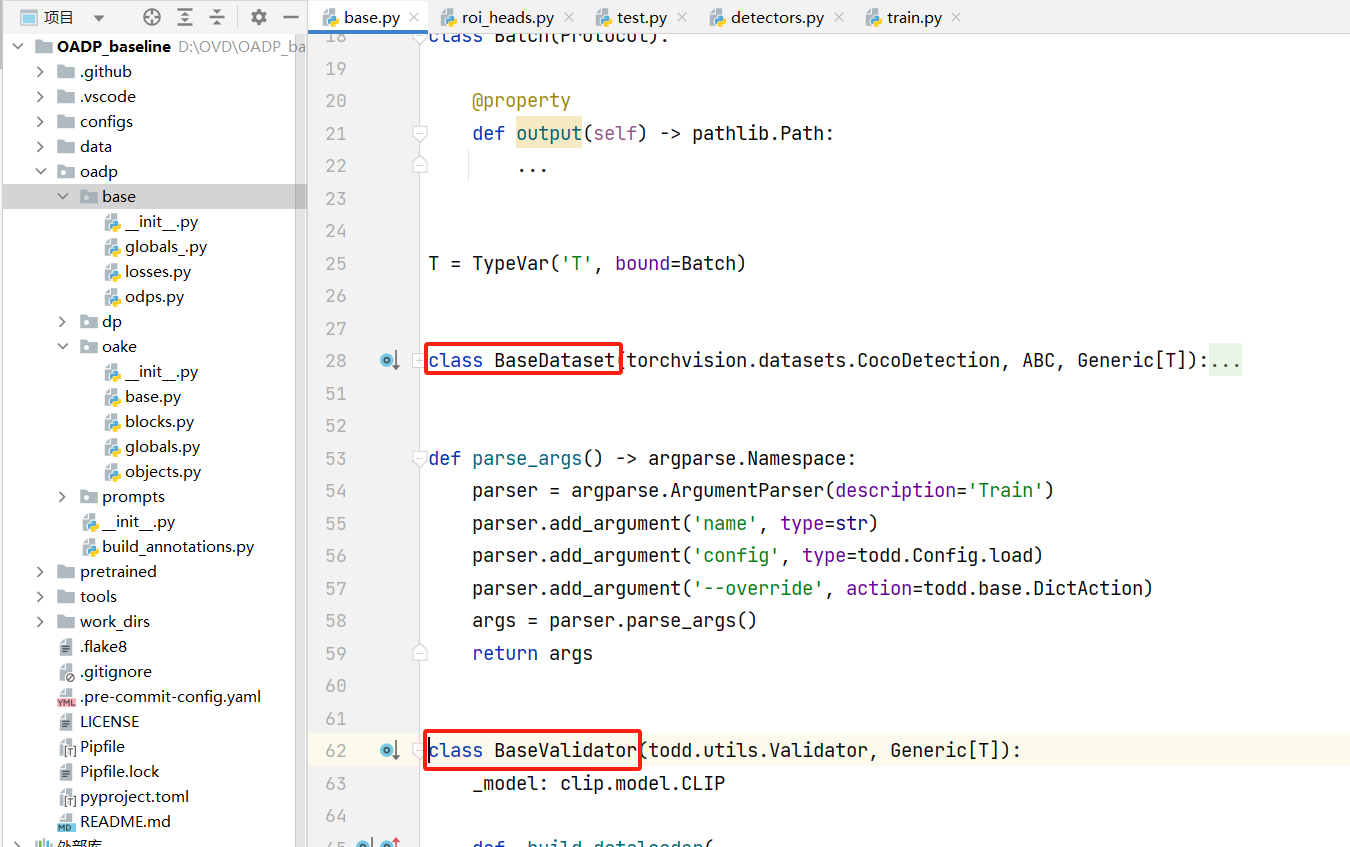Collapse the oake folder

(62, 347)
